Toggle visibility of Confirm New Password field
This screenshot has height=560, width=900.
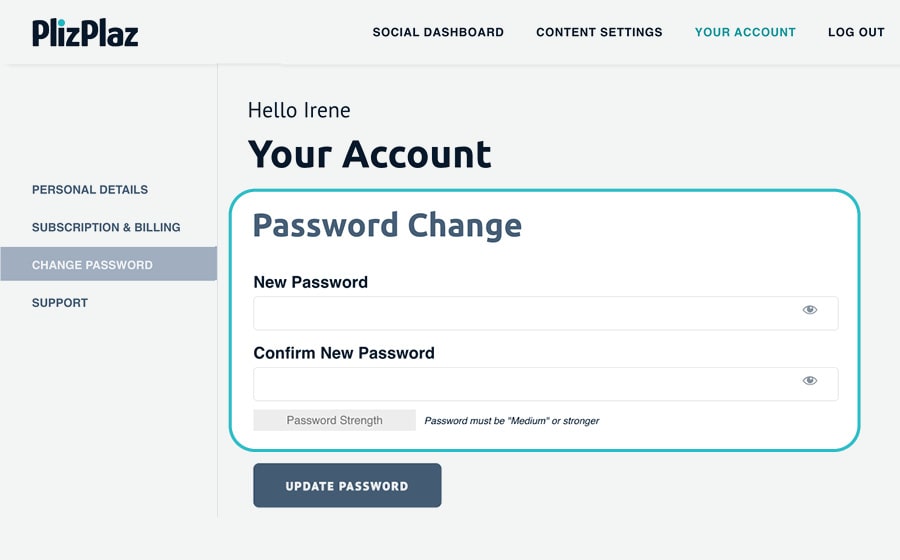pyautogui.click(x=810, y=381)
